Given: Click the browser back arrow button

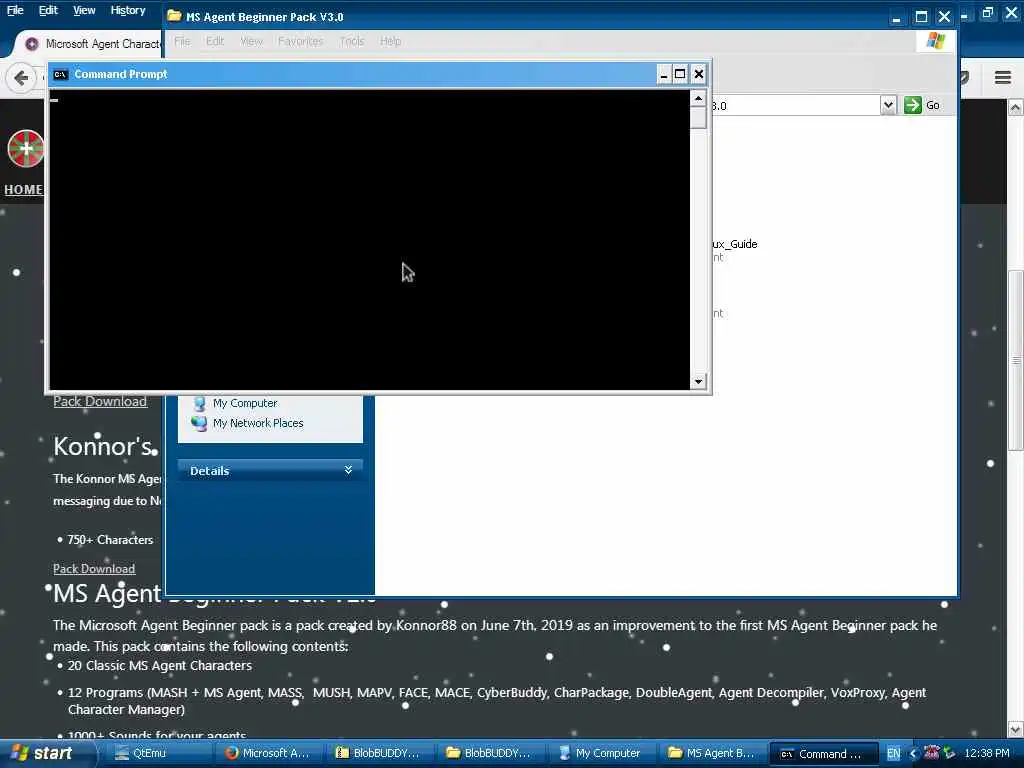Looking at the screenshot, I should click(20, 78).
